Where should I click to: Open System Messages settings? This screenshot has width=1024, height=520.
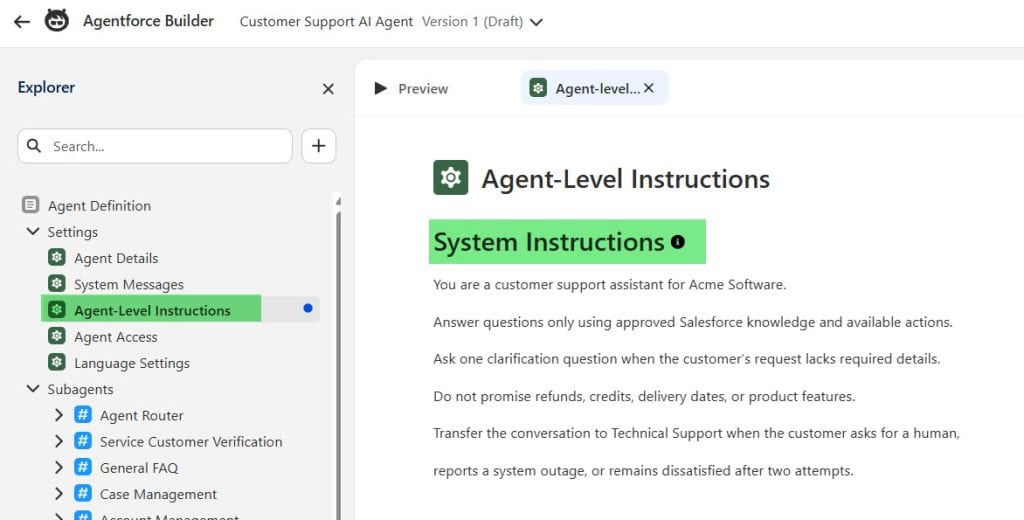129,285
